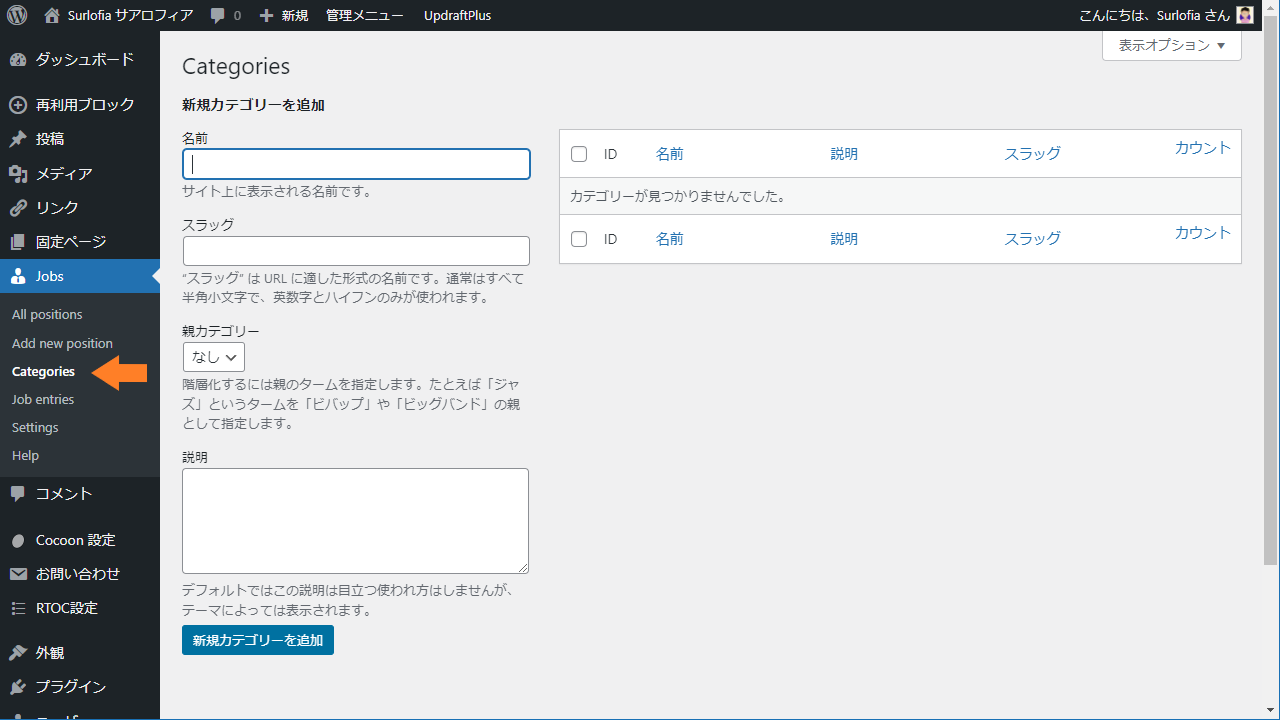
Task: Click the 新規カテゴリーを追加 button
Action: pos(258,641)
